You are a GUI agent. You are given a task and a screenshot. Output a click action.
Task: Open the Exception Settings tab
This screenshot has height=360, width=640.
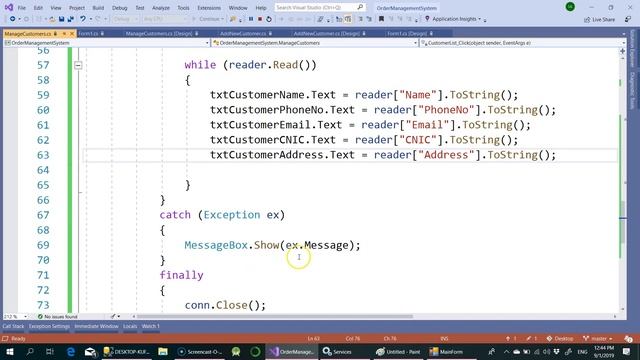pyautogui.click(x=49, y=326)
